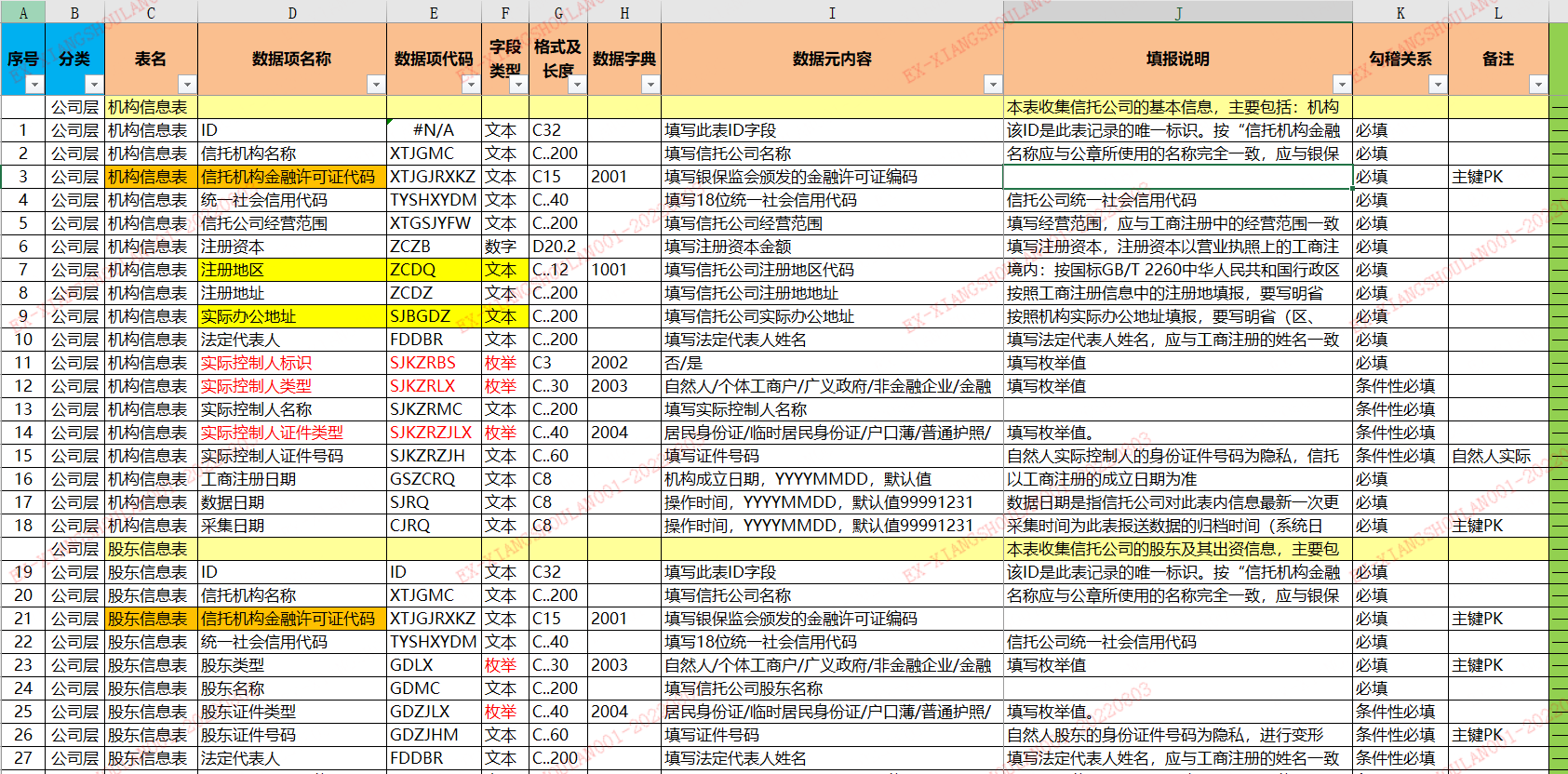Open the 填报说明 filter dropdown arrow
This screenshot has height=774, width=1568.
(1341, 85)
